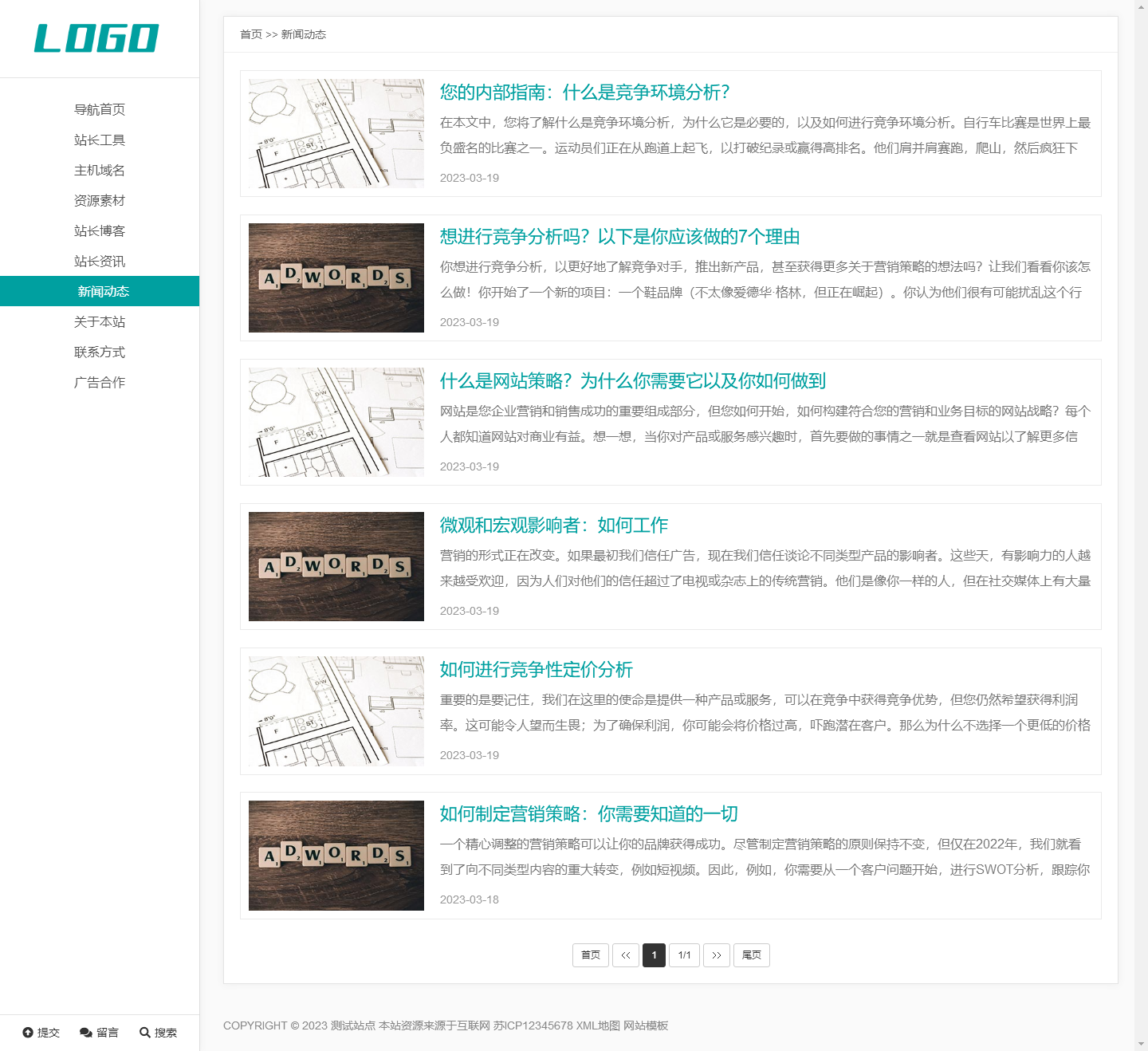The width and height of the screenshot is (1148, 1051).
Task: Open article 微观和宏观影响者：如何工作
Action: point(554,525)
